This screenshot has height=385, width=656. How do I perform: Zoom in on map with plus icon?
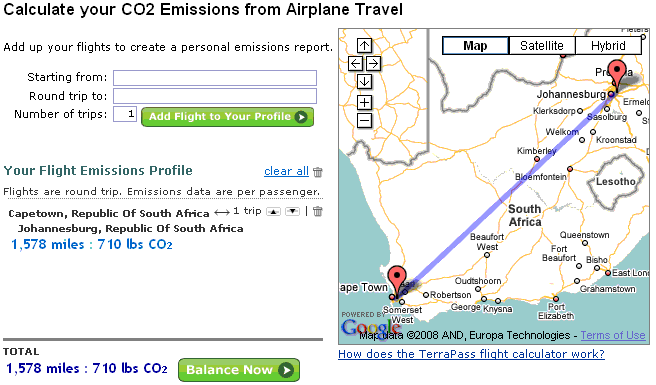pos(364,103)
